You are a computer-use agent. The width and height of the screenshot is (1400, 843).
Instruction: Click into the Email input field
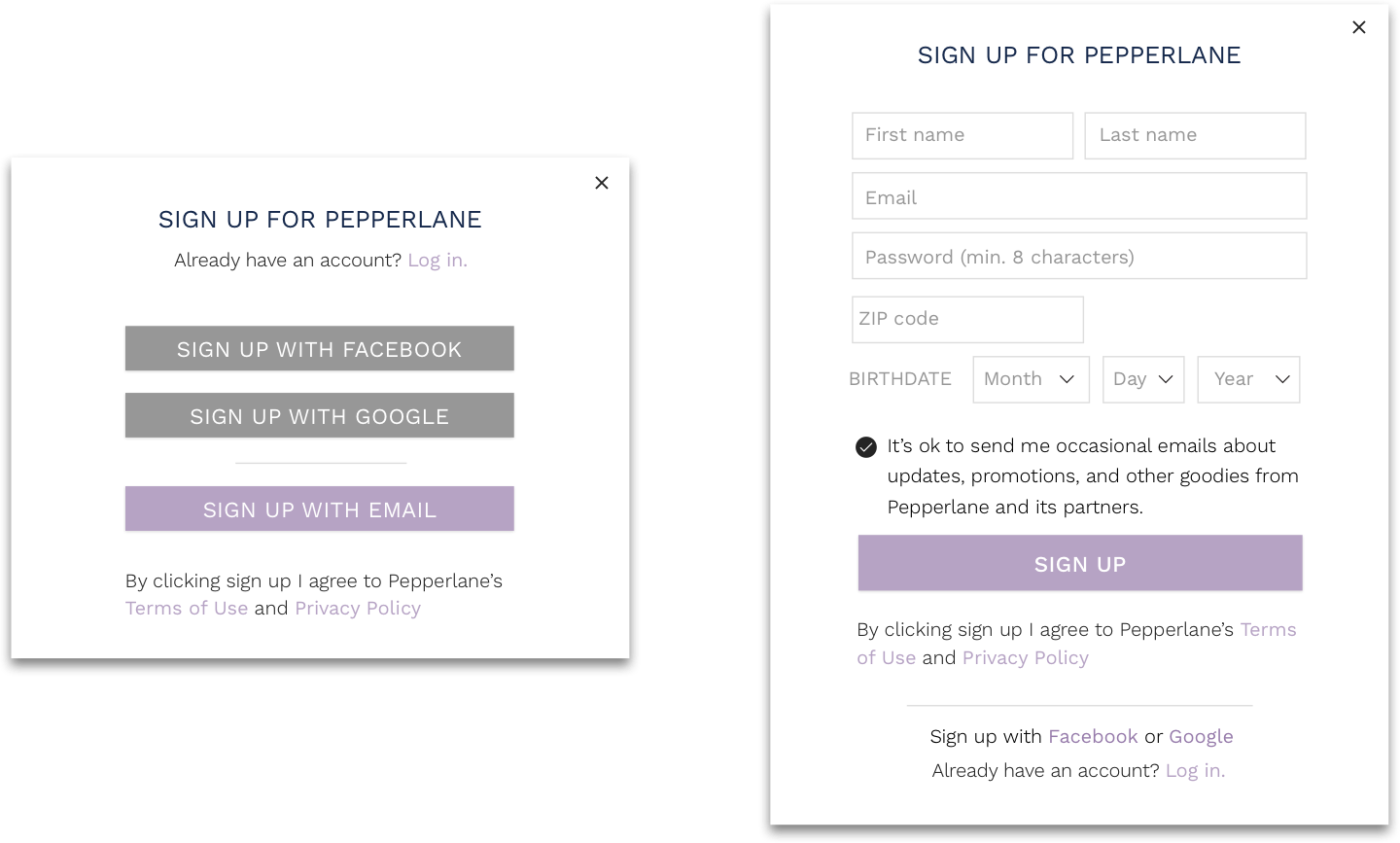[x=1079, y=197]
